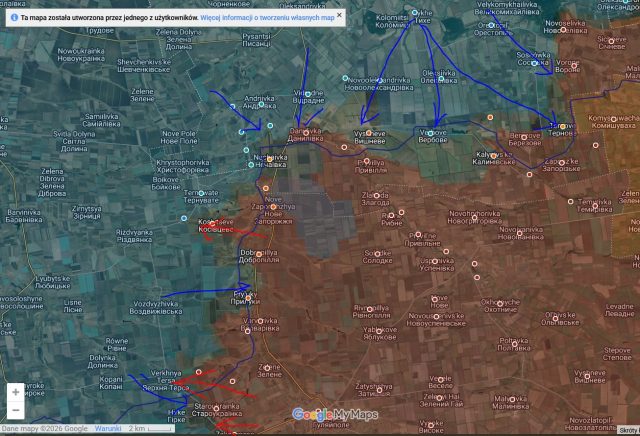Zoom in on the map
Screen dimensions: 640x436
pos(16,391)
